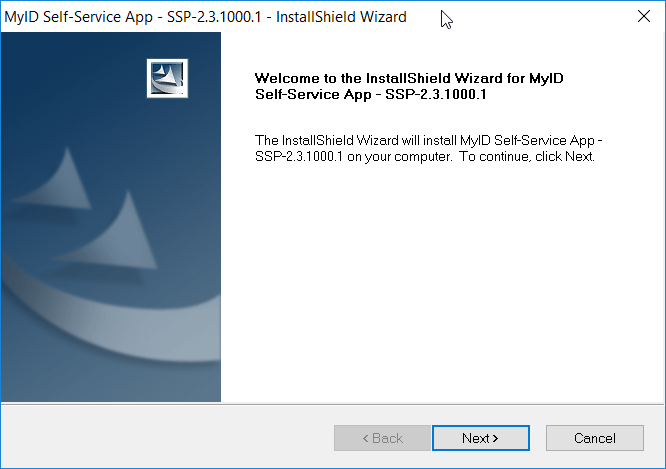Click the word Next in the description text
This screenshot has height=469, width=666.
pos(579,156)
